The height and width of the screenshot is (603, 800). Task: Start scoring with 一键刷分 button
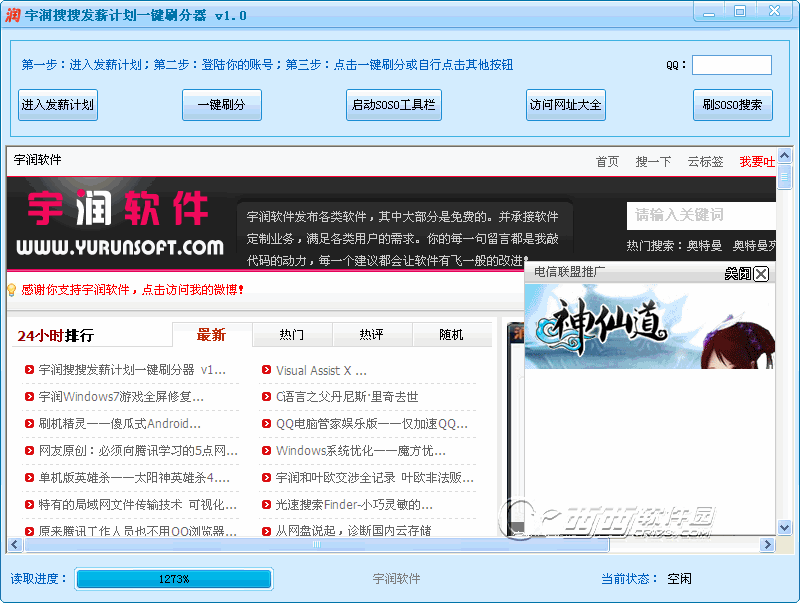[x=222, y=105]
